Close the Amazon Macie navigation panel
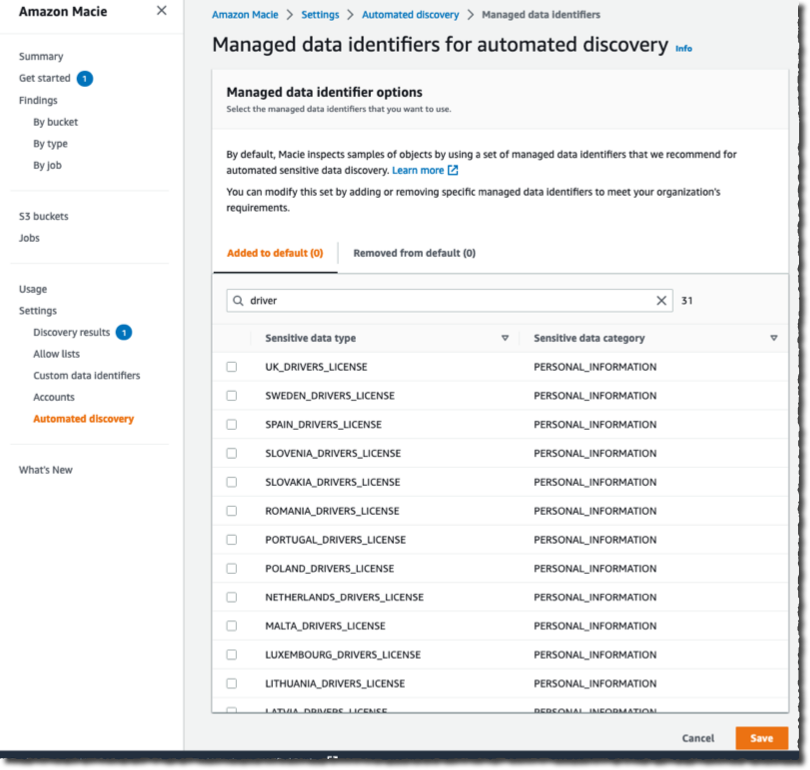 [x=162, y=10]
